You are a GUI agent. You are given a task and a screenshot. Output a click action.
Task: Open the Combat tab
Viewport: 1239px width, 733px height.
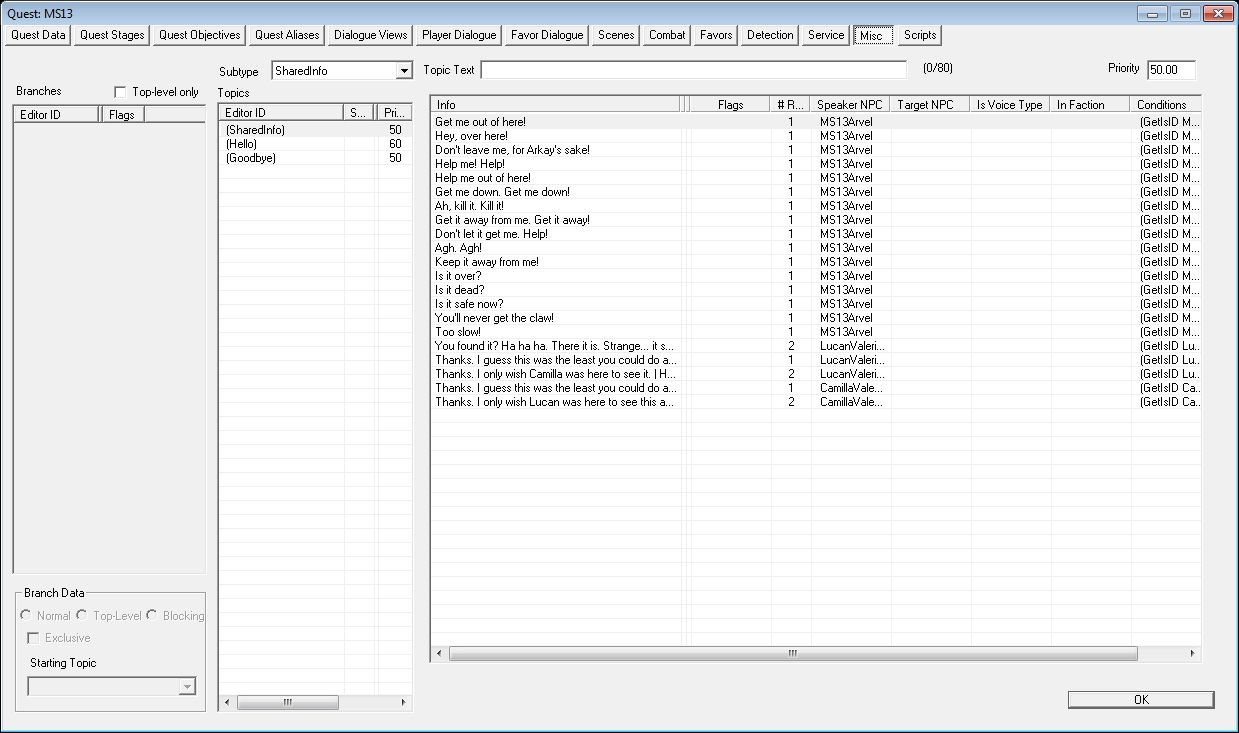tap(667, 35)
